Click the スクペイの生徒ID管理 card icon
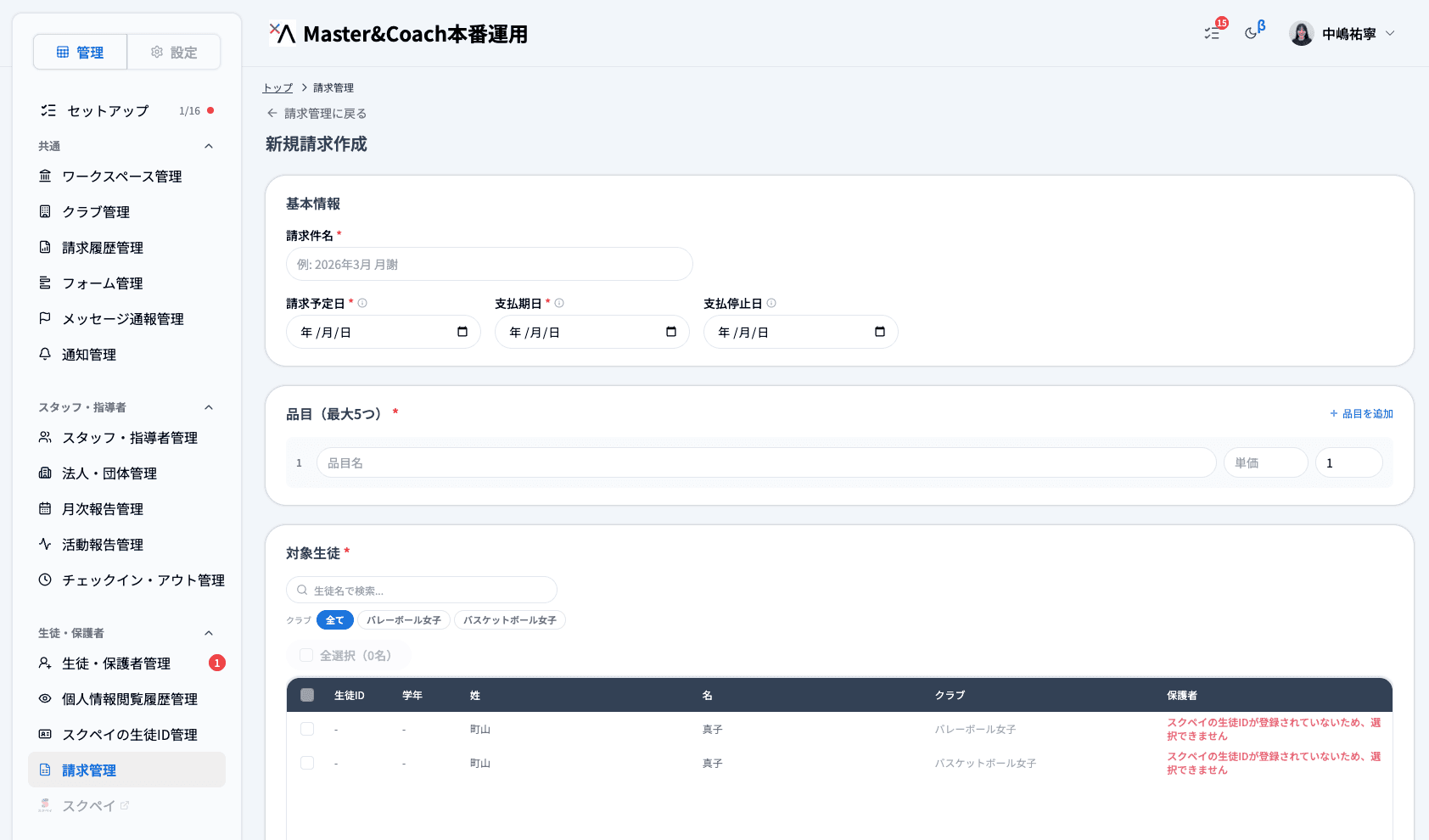The height and width of the screenshot is (840, 1429). tap(45, 734)
